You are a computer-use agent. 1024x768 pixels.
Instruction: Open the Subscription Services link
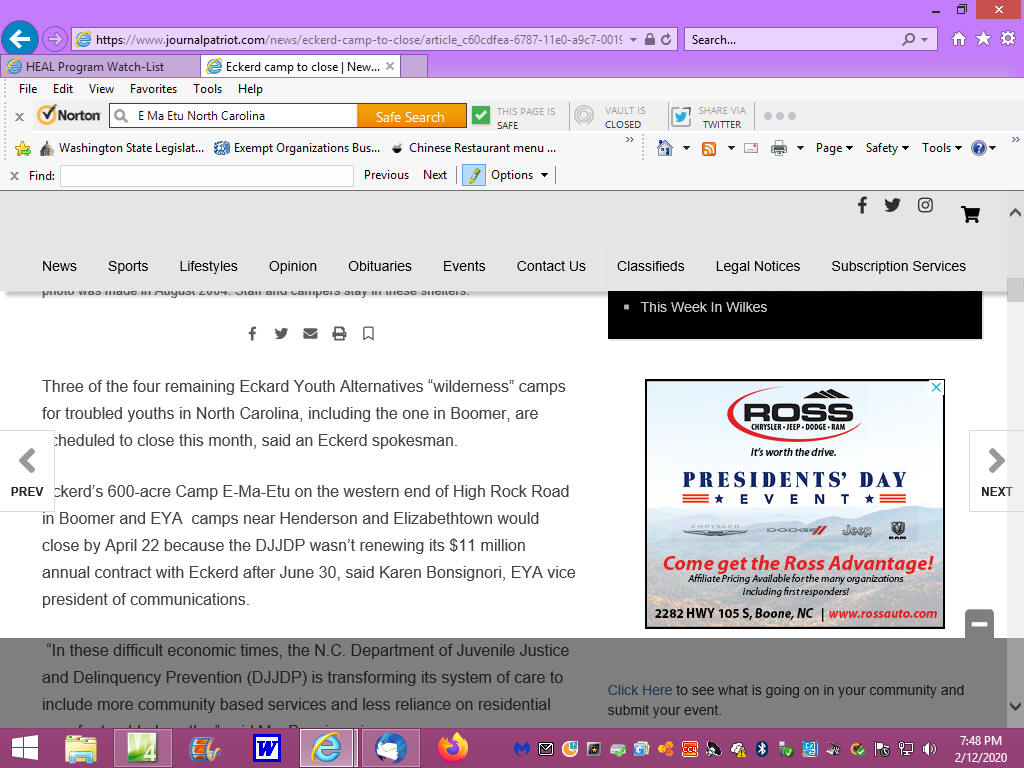click(898, 266)
